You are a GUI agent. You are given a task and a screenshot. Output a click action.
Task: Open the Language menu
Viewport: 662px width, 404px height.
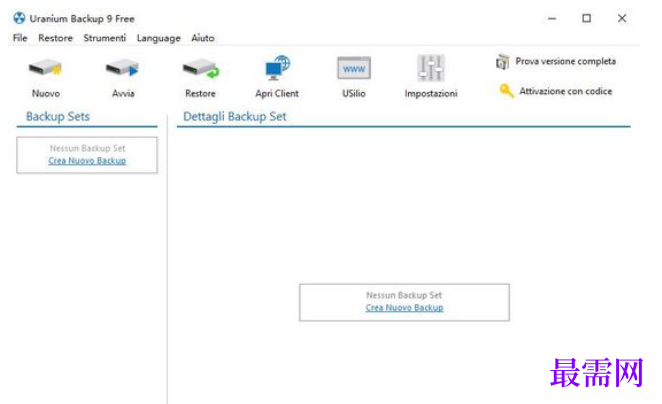click(x=158, y=38)
